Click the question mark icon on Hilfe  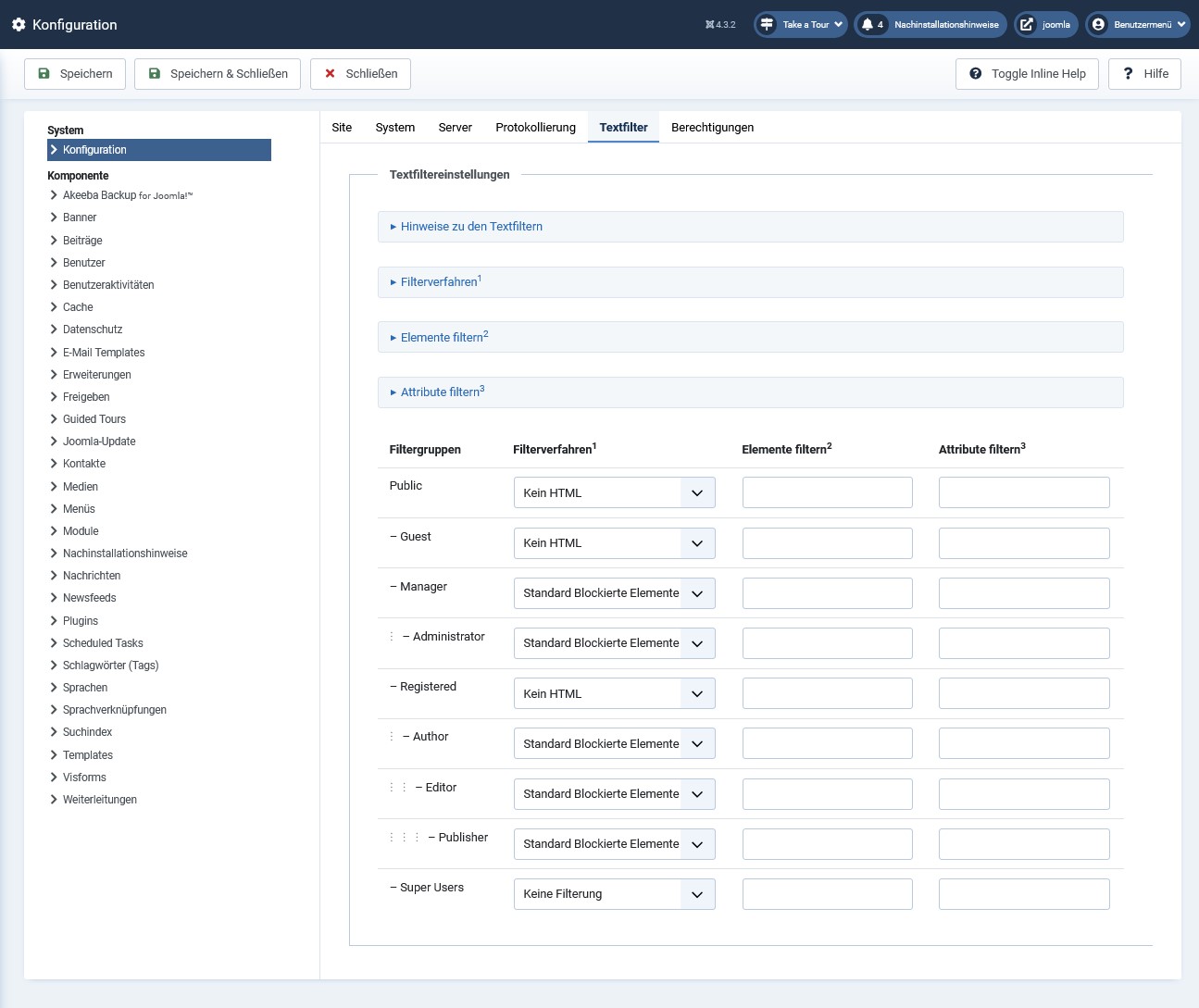1128,73
